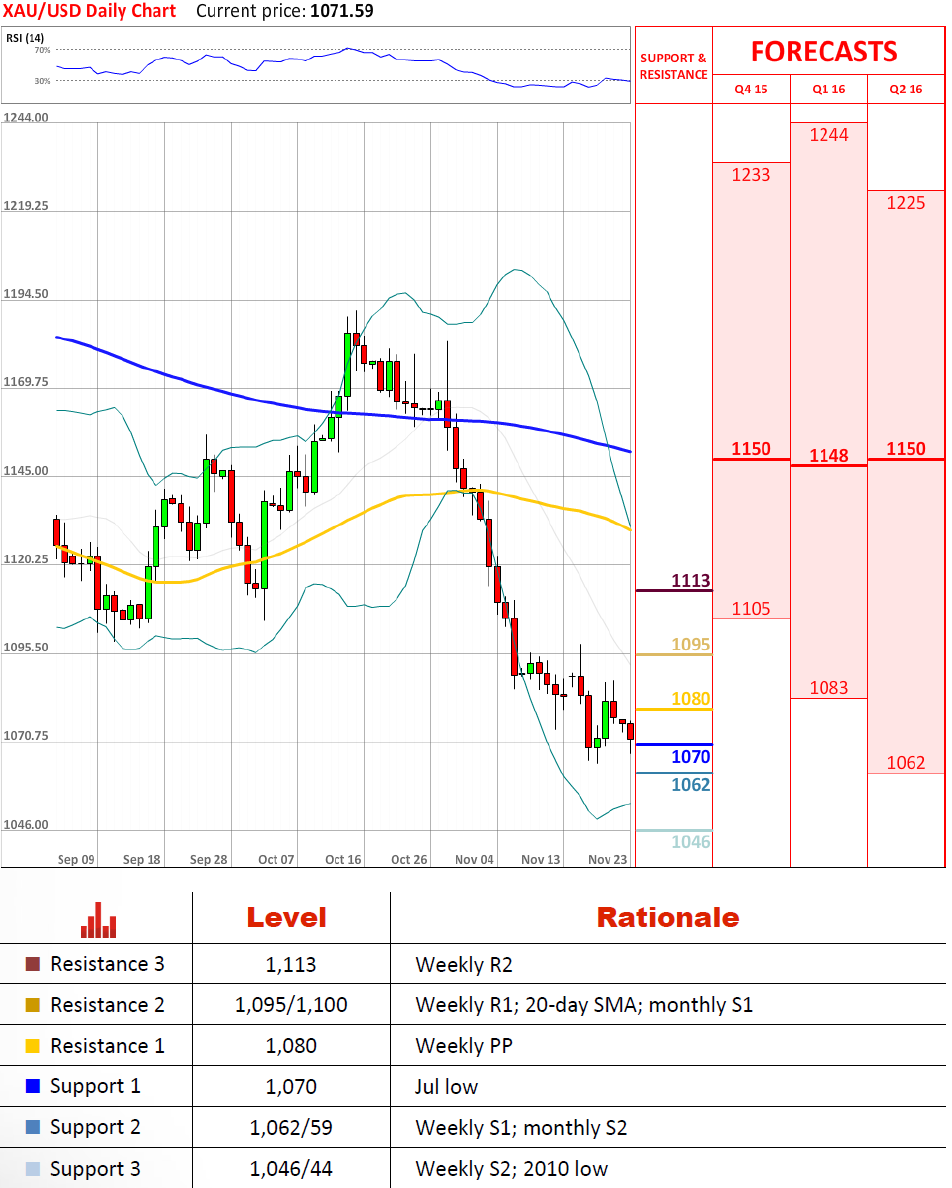
Task: Click the Resistance 1 row label
Action: tap(107, 1046)
